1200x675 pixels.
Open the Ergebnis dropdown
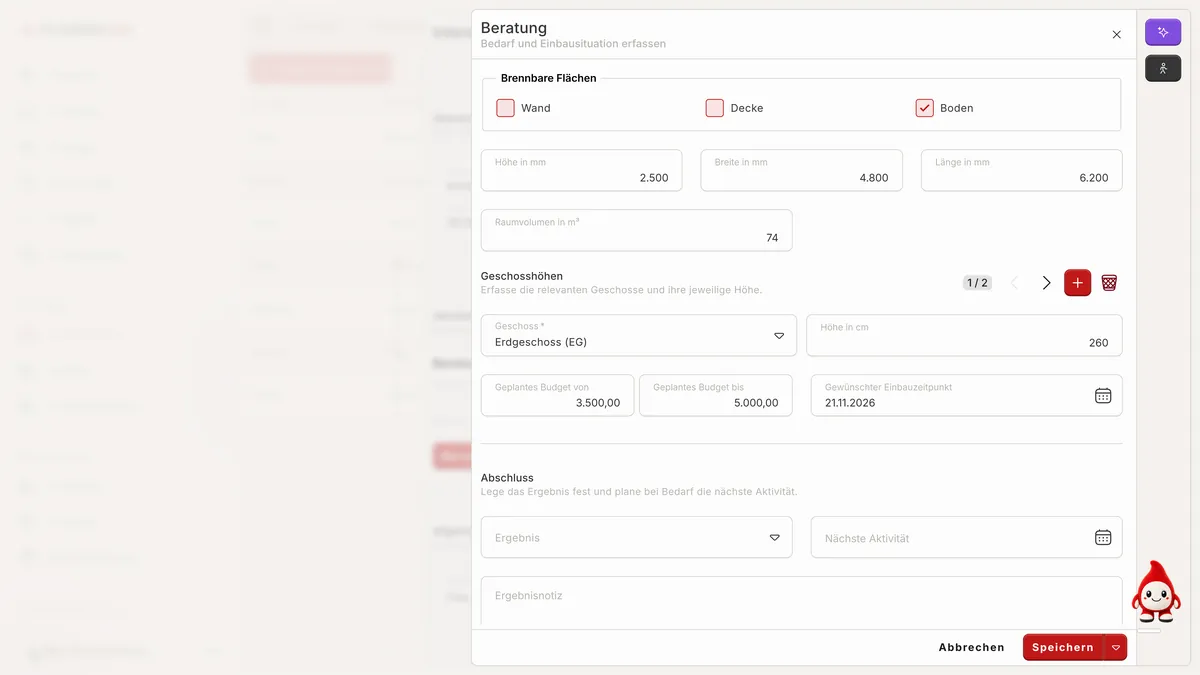pos(637,537)
